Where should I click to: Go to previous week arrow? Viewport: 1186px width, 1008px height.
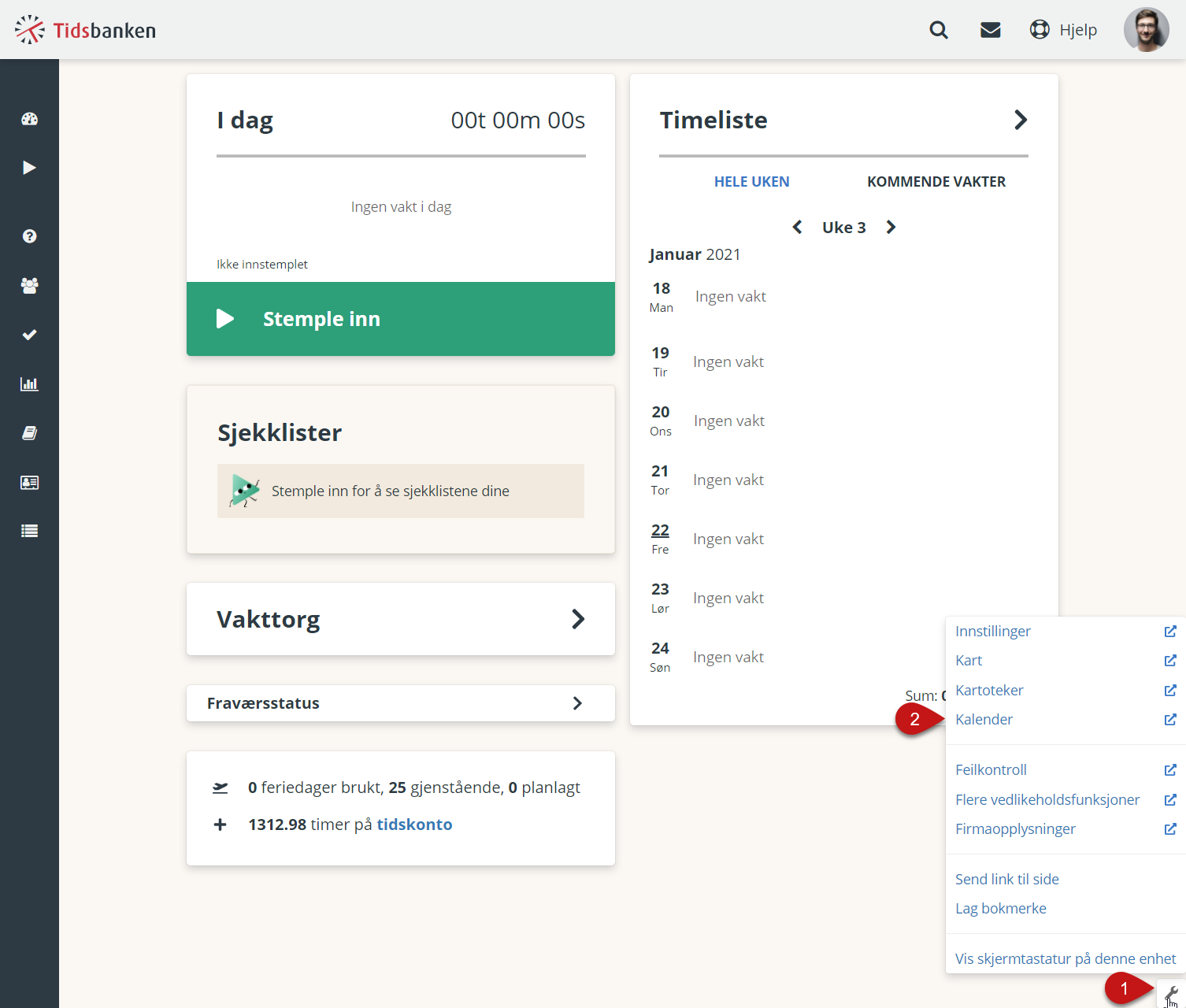pyautogui.click(x=797, y=228)
